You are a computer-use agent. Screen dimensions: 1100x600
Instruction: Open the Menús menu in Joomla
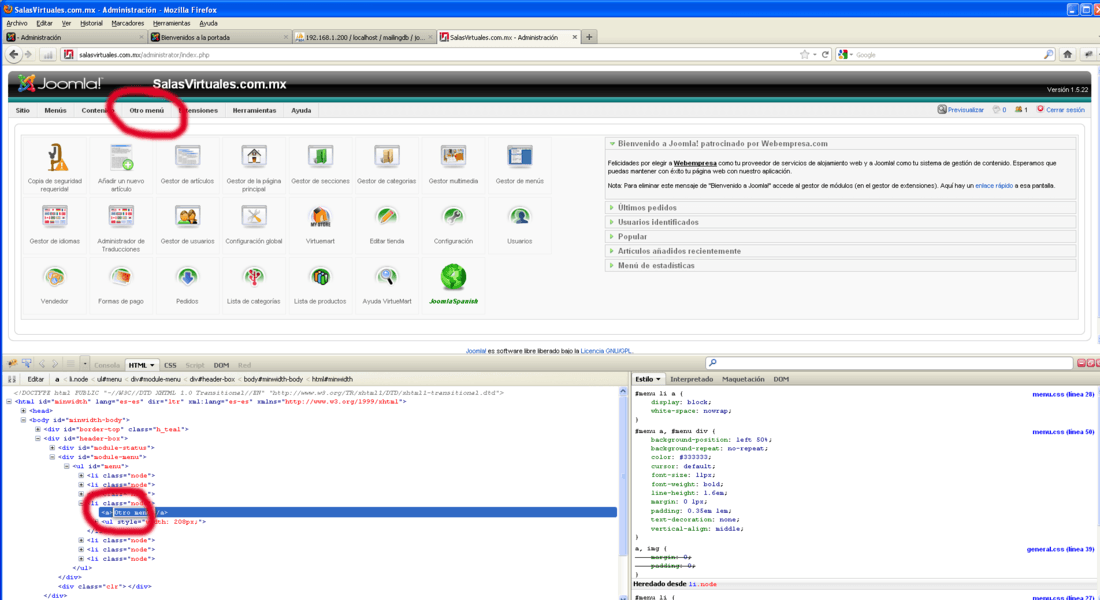pyautogui.click(x=55, y=110)
